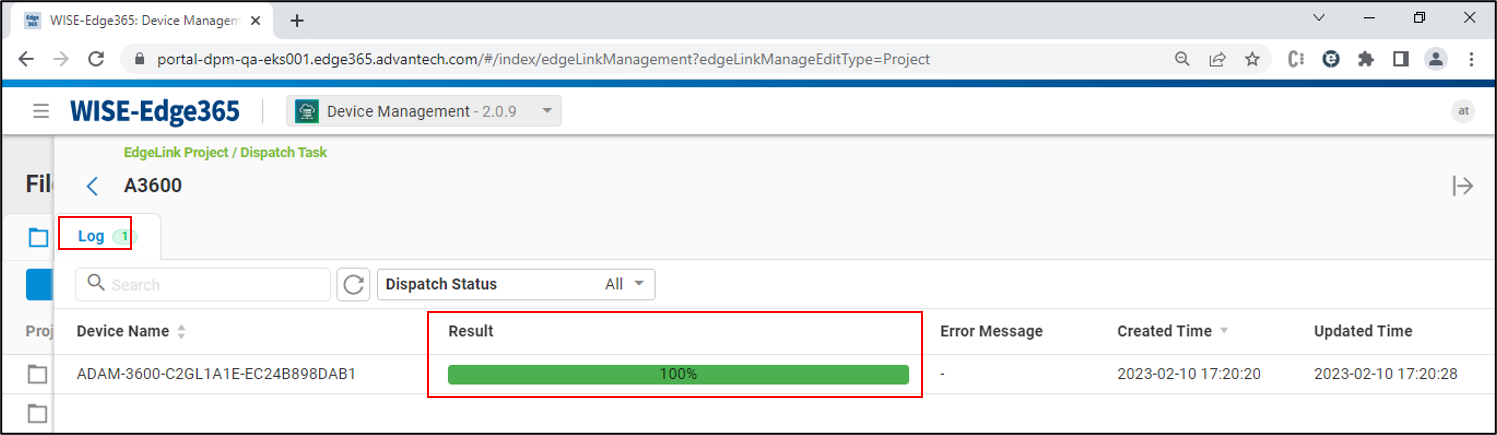This screenshot has height=435, width=1497.
Task: Click the 100% result progress bar
Action: tap(678, 375)
